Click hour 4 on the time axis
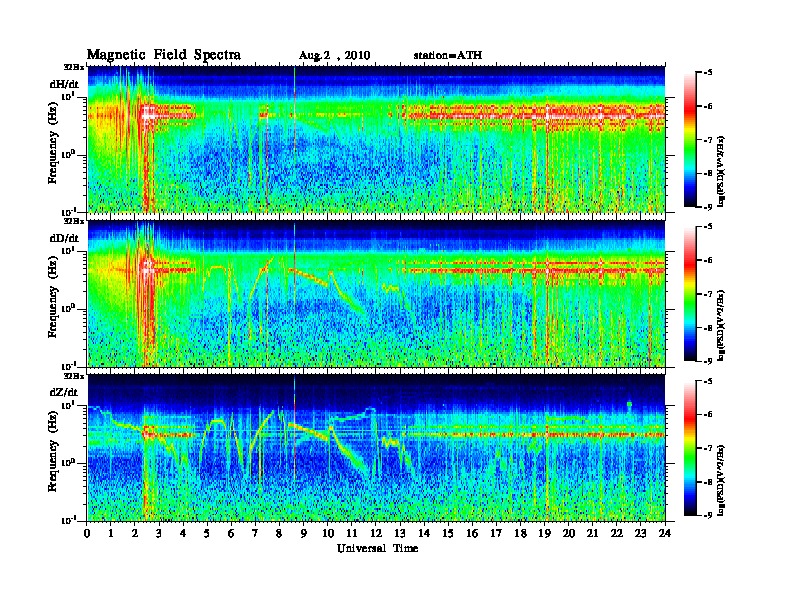Viewport: 792px width, 612px height. pyautogui.click(x=183, y=533)
